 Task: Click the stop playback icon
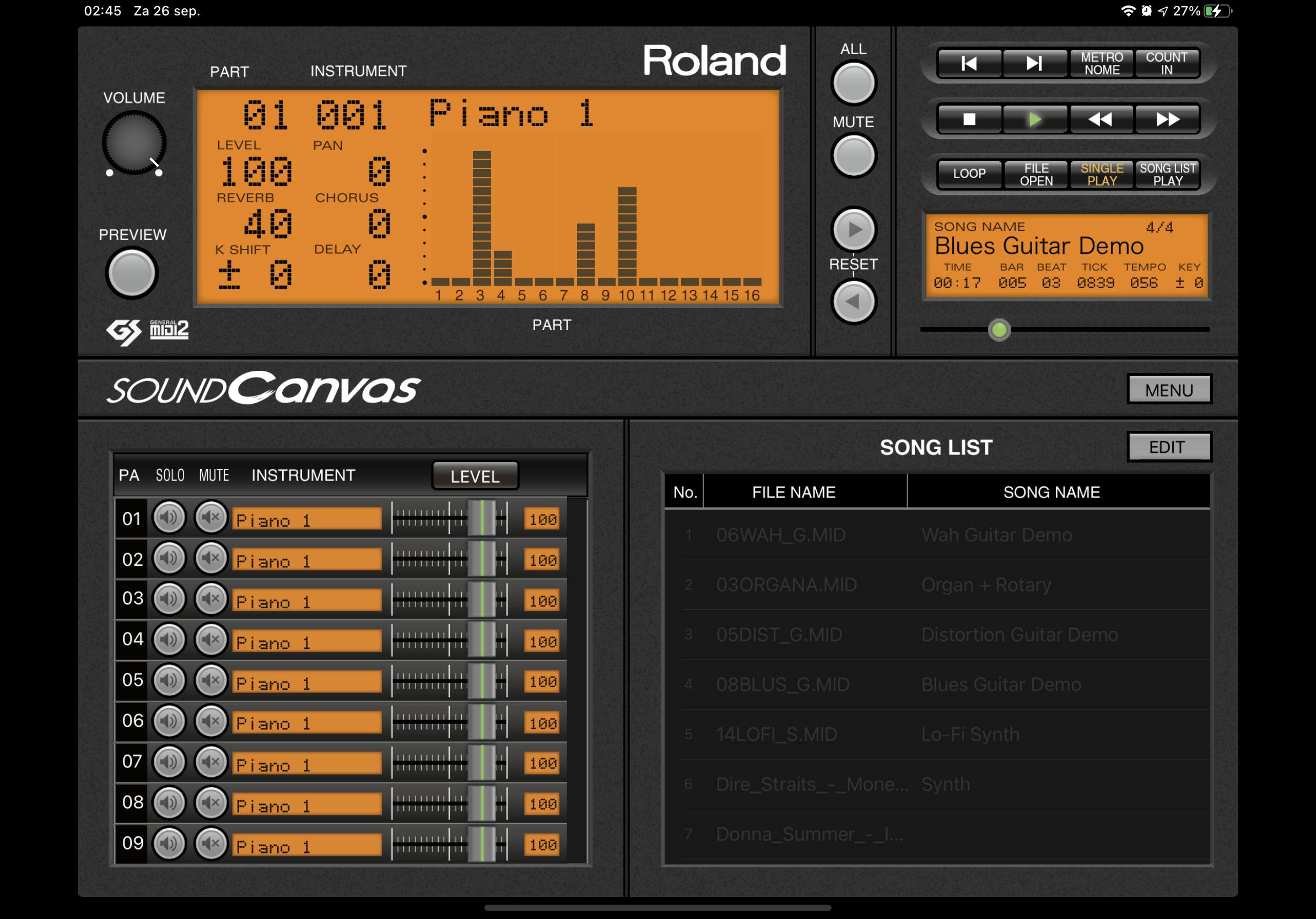(x=969, y=119)
